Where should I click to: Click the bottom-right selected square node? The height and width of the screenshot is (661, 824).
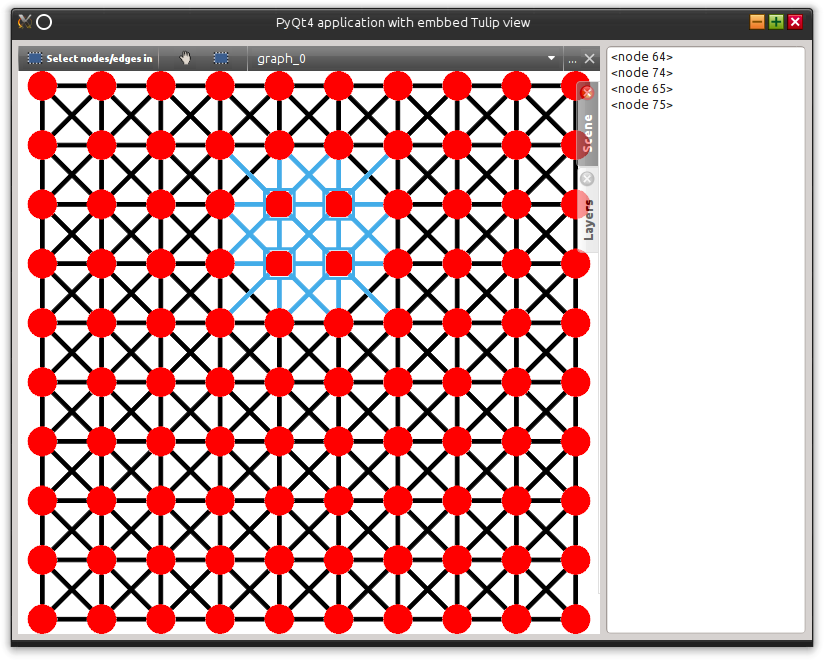(339, 263)
